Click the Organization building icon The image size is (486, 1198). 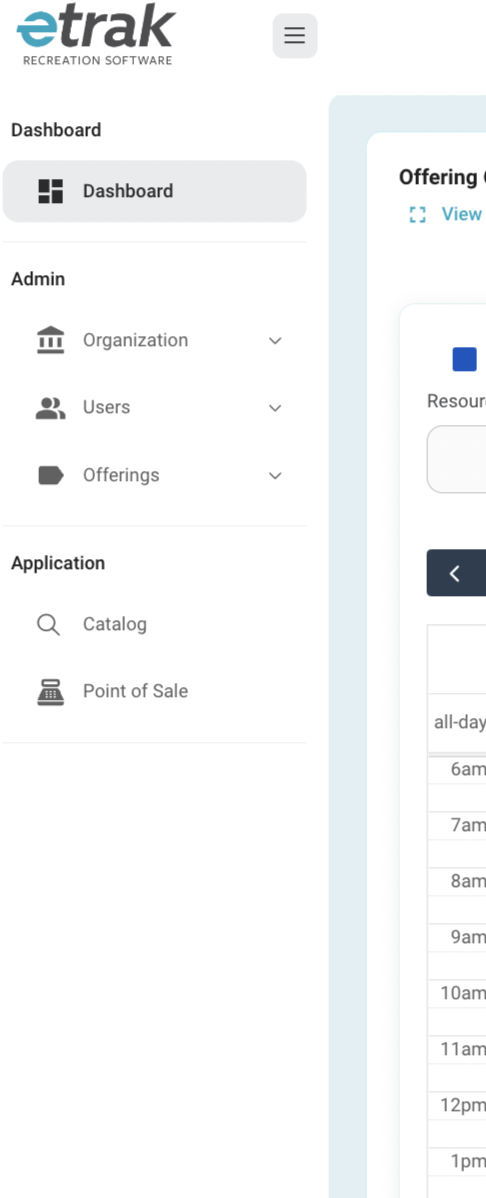point(50,340)
